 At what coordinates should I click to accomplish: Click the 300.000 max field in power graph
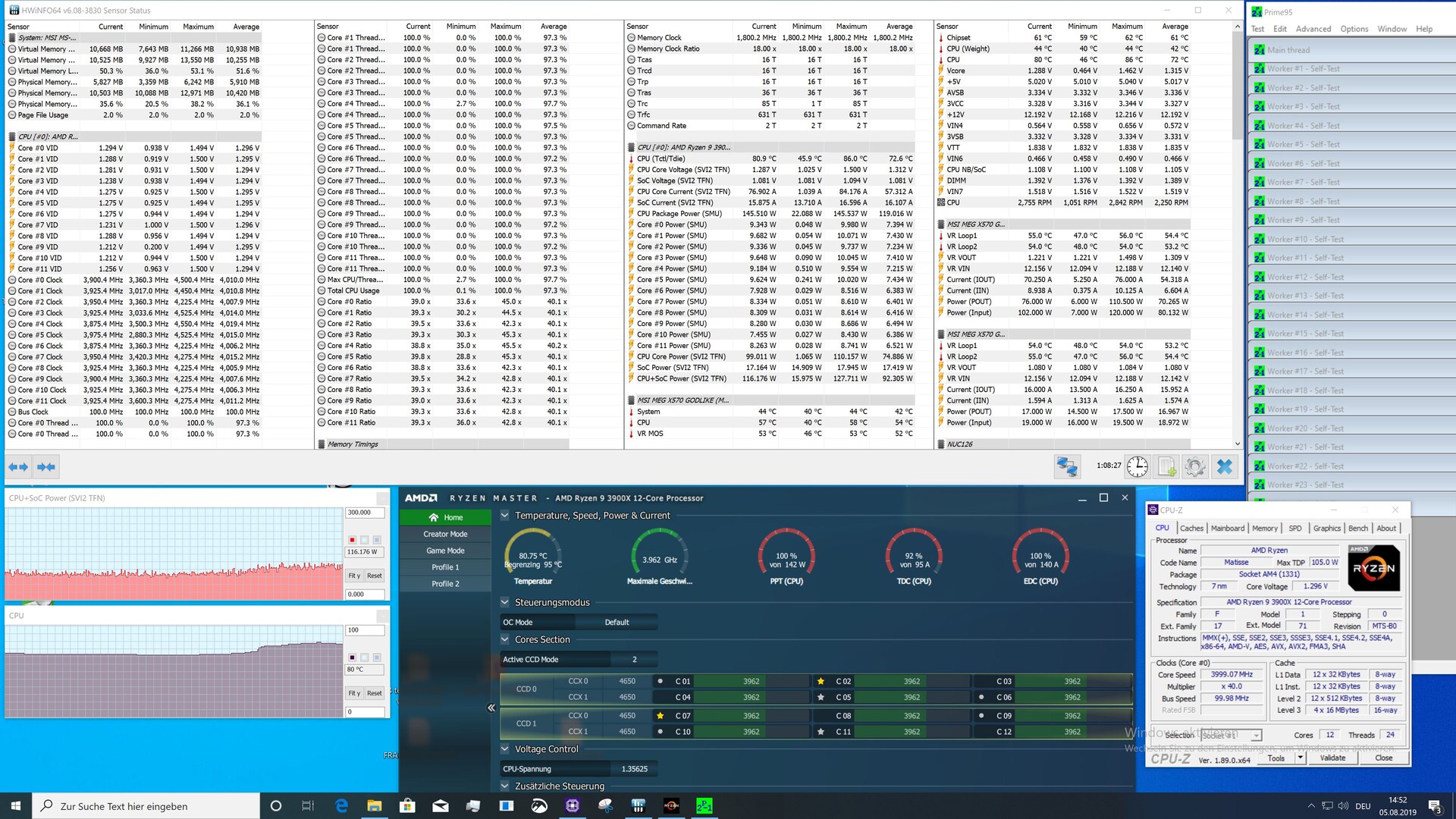[x=365, y=513]
